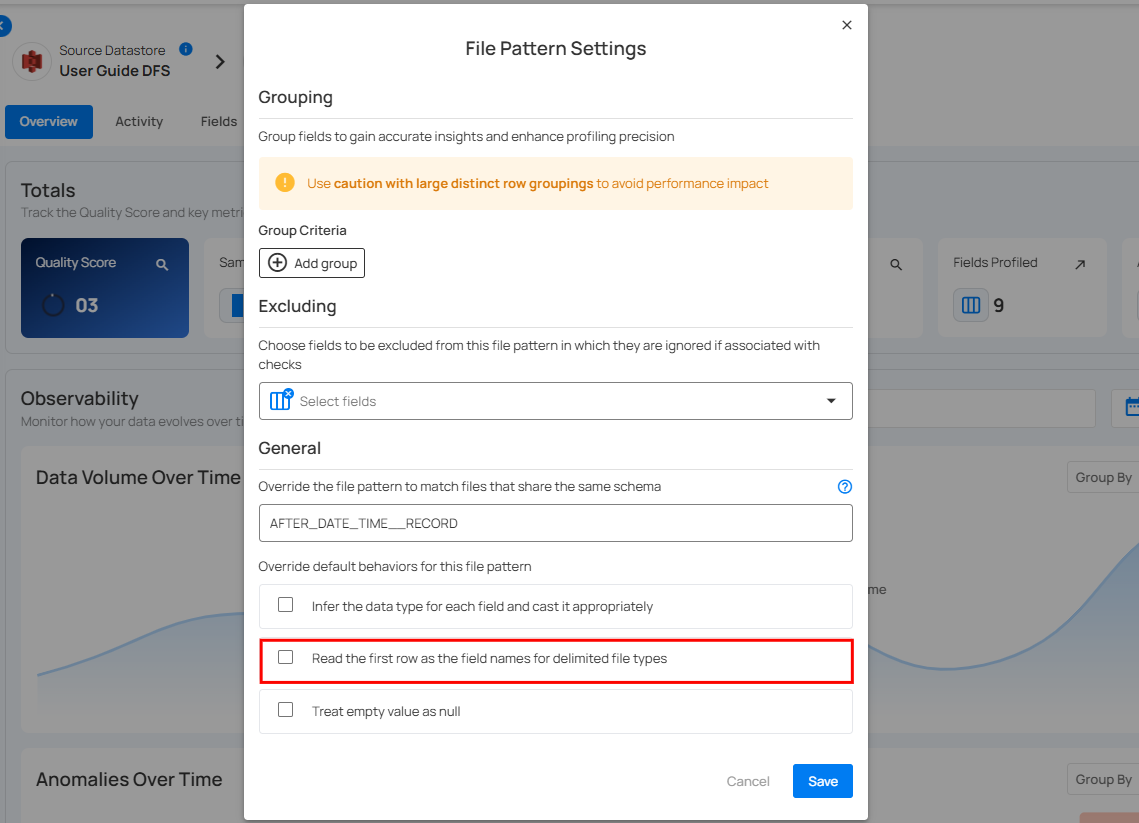Click the Save button
Image resolution: width=1139 pixels, height=823 pixels.
coord(822,781)
